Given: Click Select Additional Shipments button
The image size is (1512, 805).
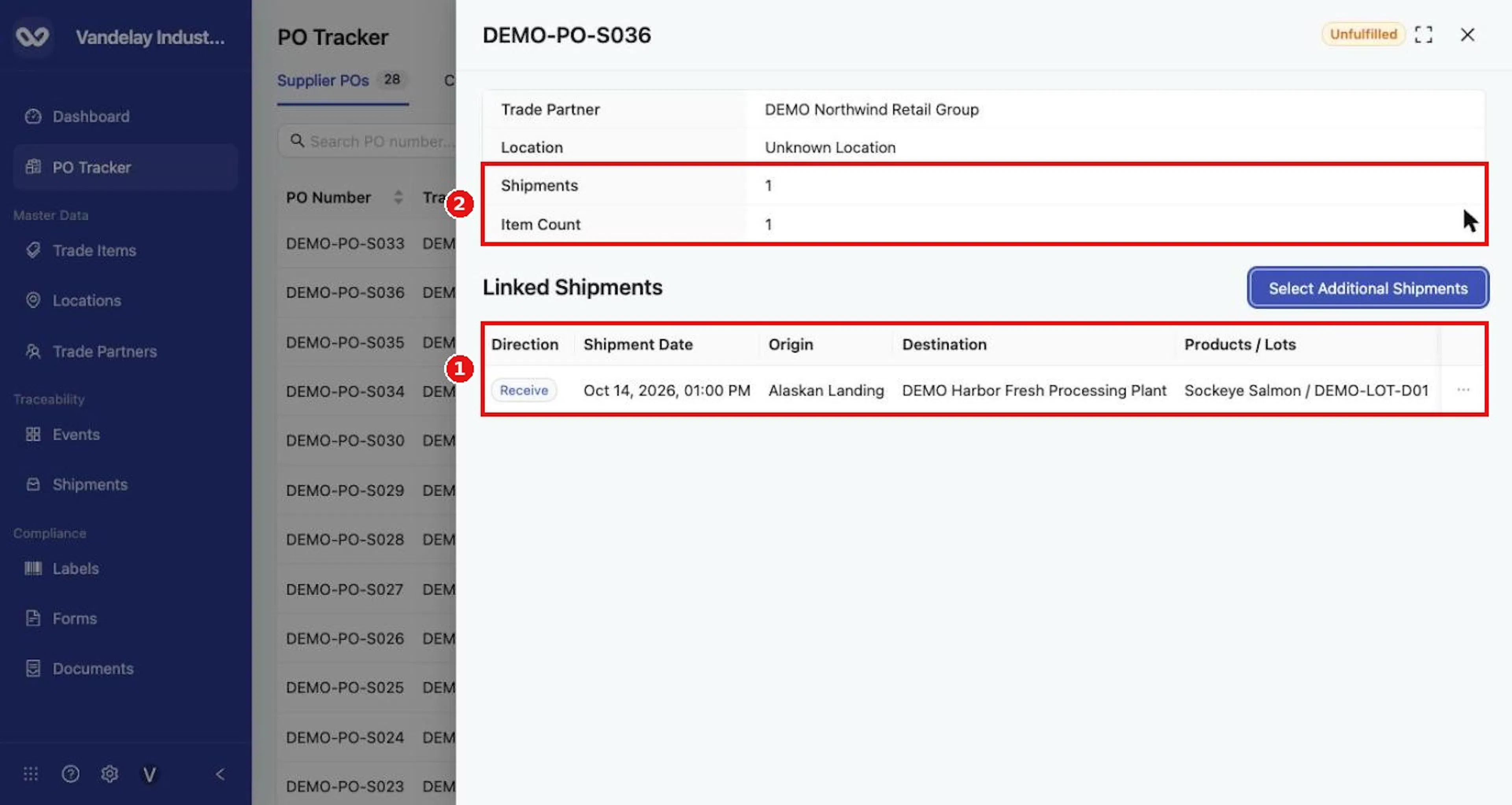Looking at the screenshot, I should click(x=1368, y=288).
